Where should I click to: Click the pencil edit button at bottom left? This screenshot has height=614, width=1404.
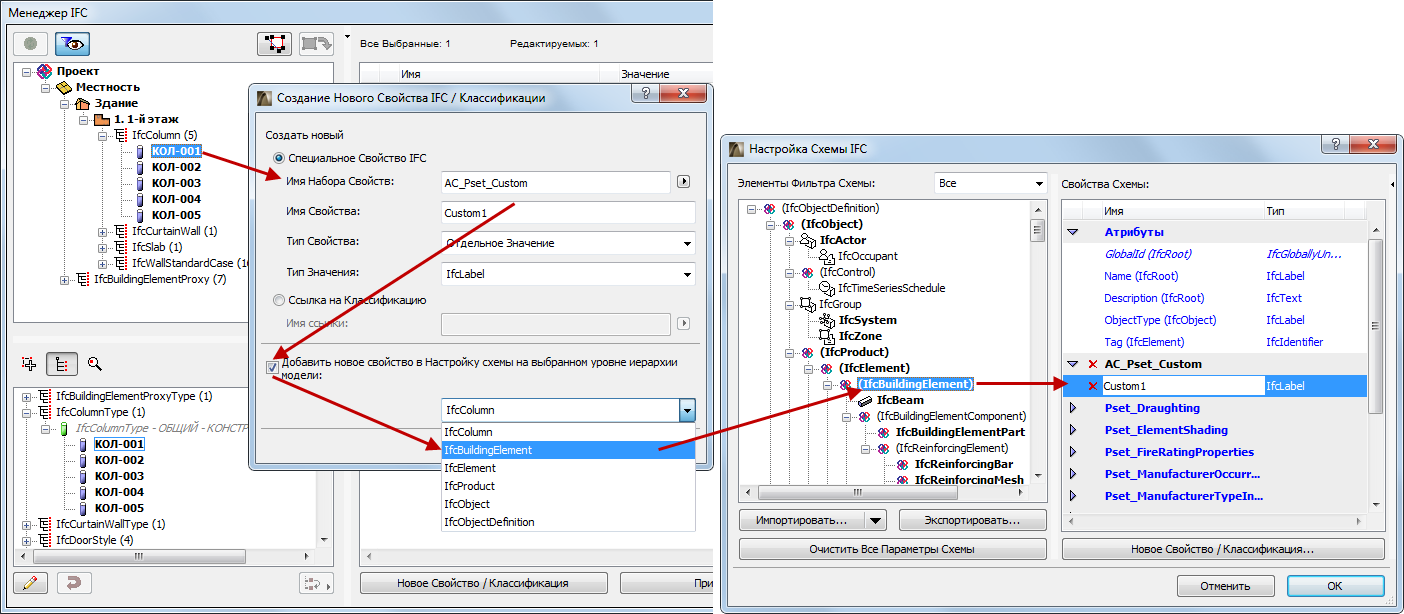pyautogui.click(x=31, y=582)
